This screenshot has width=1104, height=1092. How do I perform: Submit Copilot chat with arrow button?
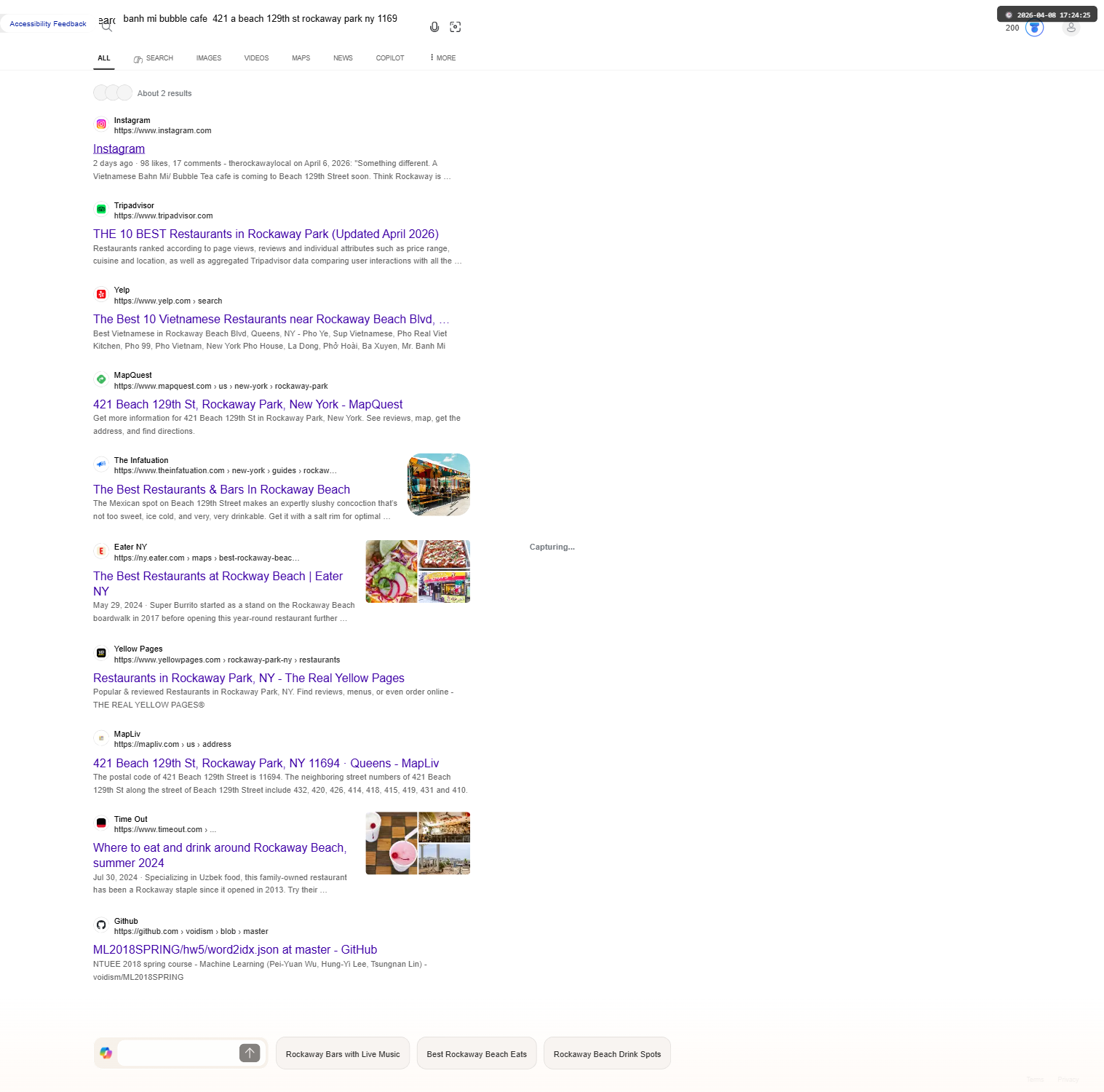250,1053
